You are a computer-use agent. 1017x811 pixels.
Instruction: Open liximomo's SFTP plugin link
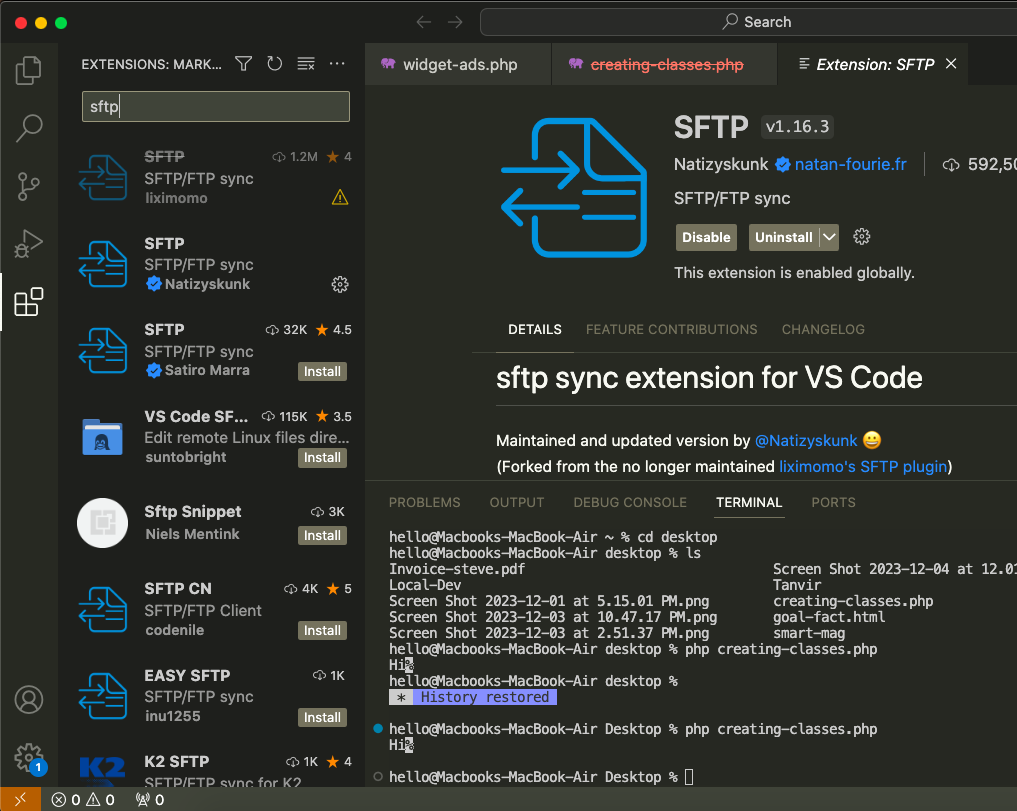point(863,466)
